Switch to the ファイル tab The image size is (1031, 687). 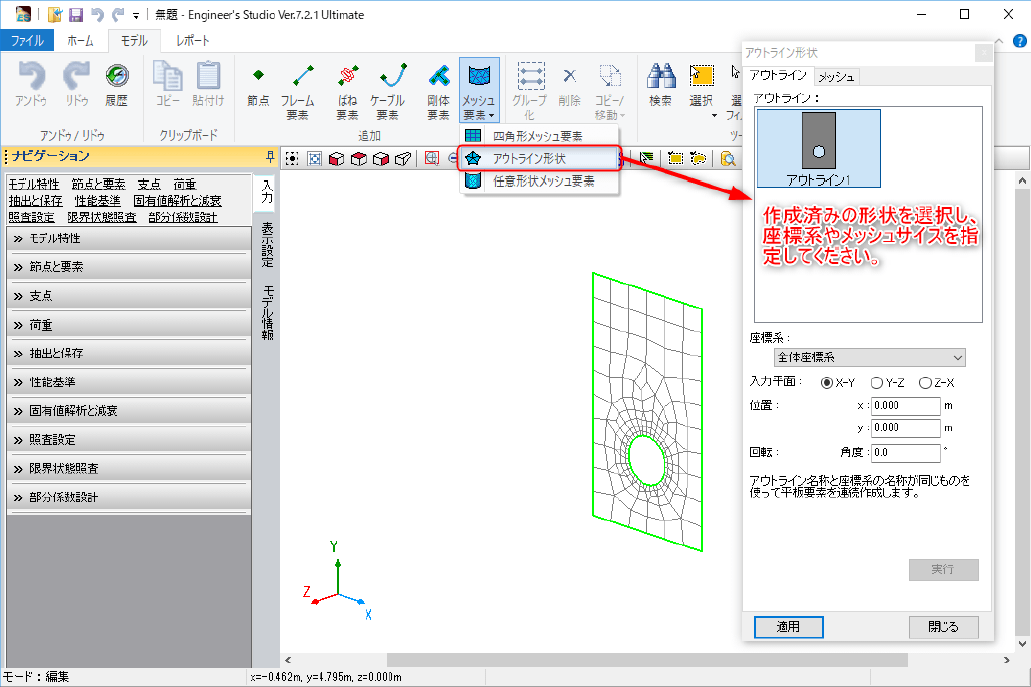27,41
